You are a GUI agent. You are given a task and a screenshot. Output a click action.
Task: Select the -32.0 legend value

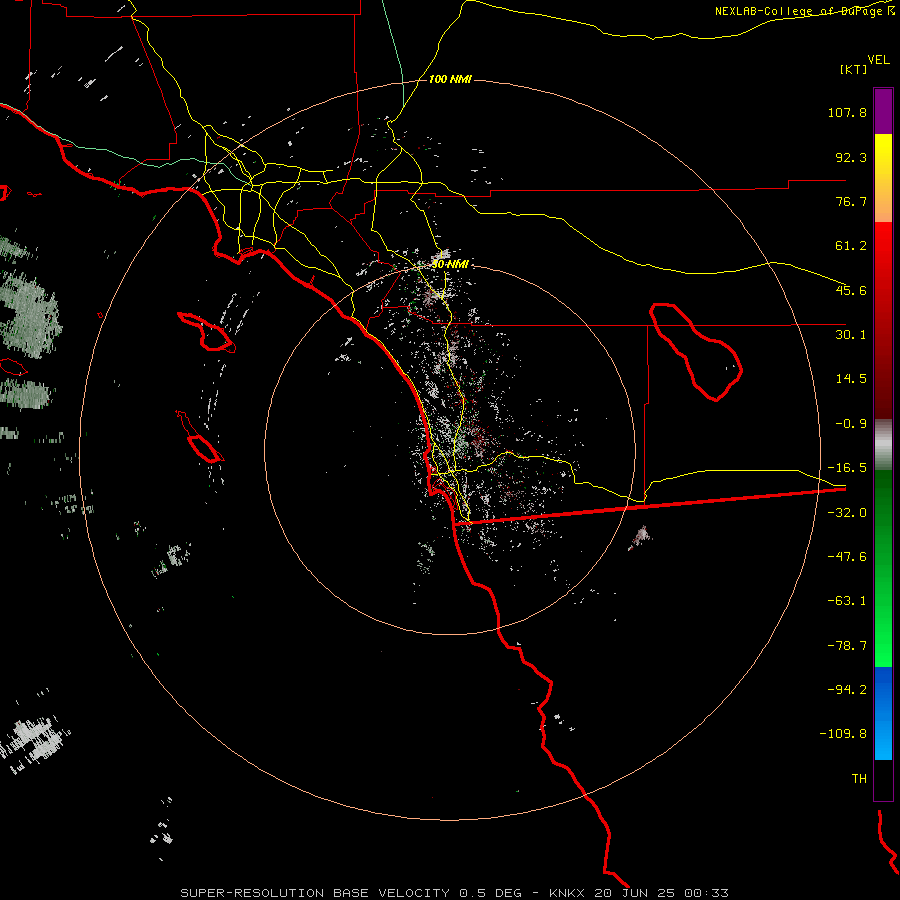click(847, 513)
